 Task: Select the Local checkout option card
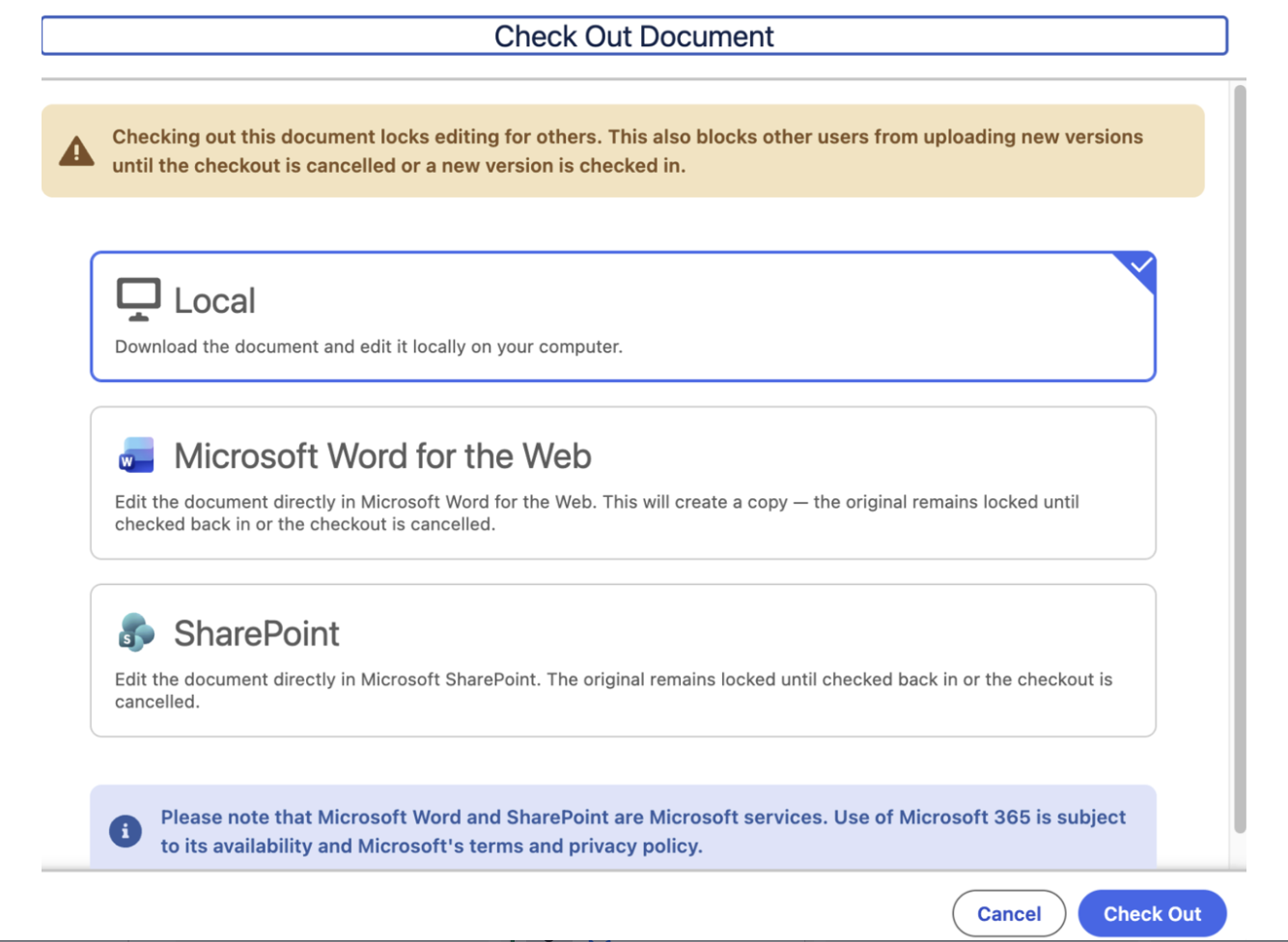coord(623,317)
